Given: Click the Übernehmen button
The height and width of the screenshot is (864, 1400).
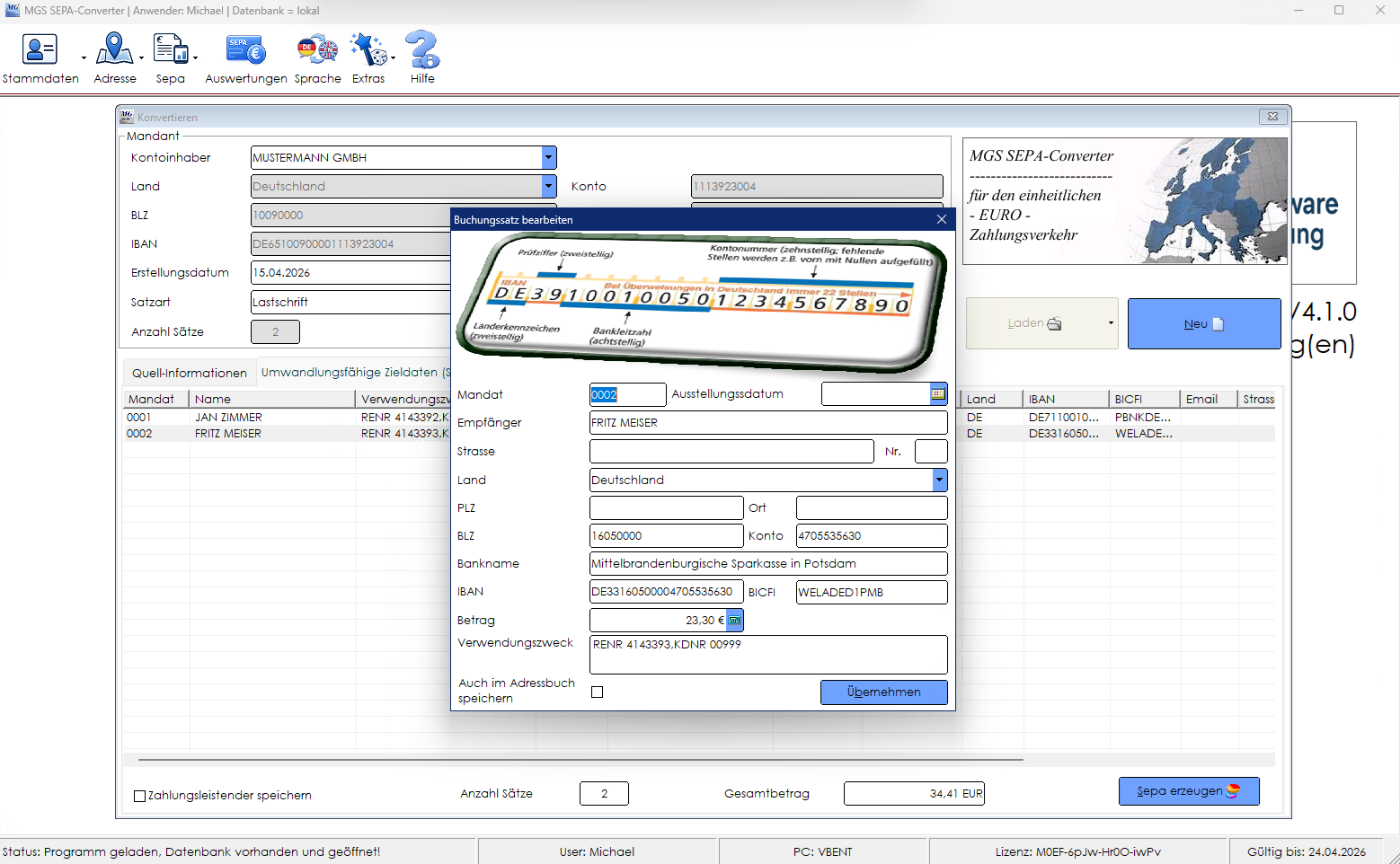Looking at the screenshot, I should pos(883,692).
